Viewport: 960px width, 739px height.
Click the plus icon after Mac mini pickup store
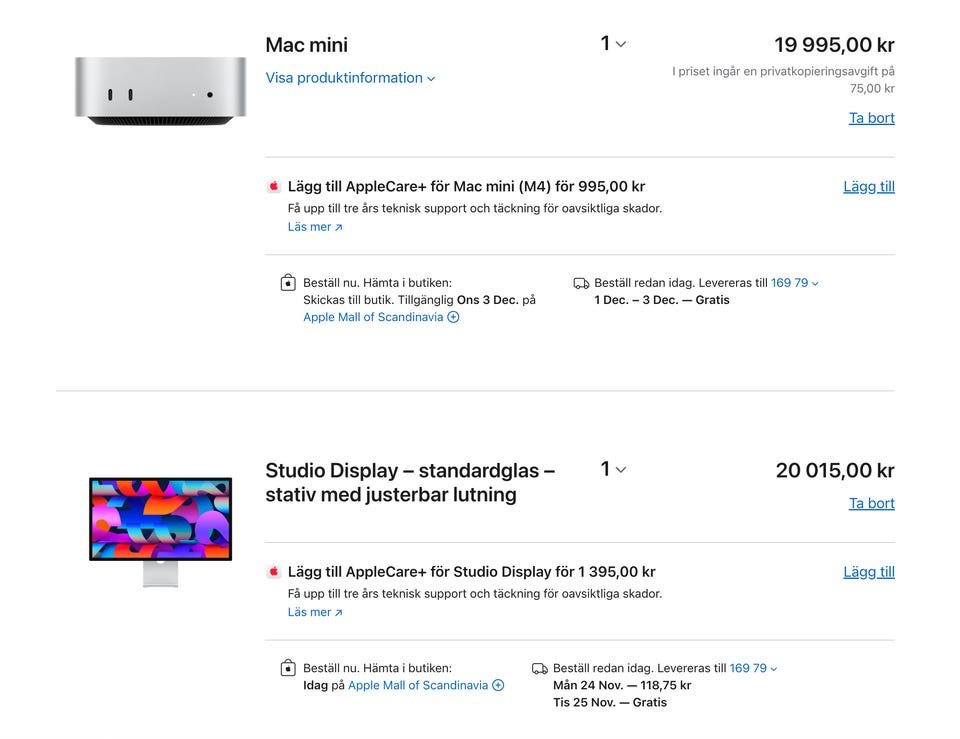click(x=453, y=317)
